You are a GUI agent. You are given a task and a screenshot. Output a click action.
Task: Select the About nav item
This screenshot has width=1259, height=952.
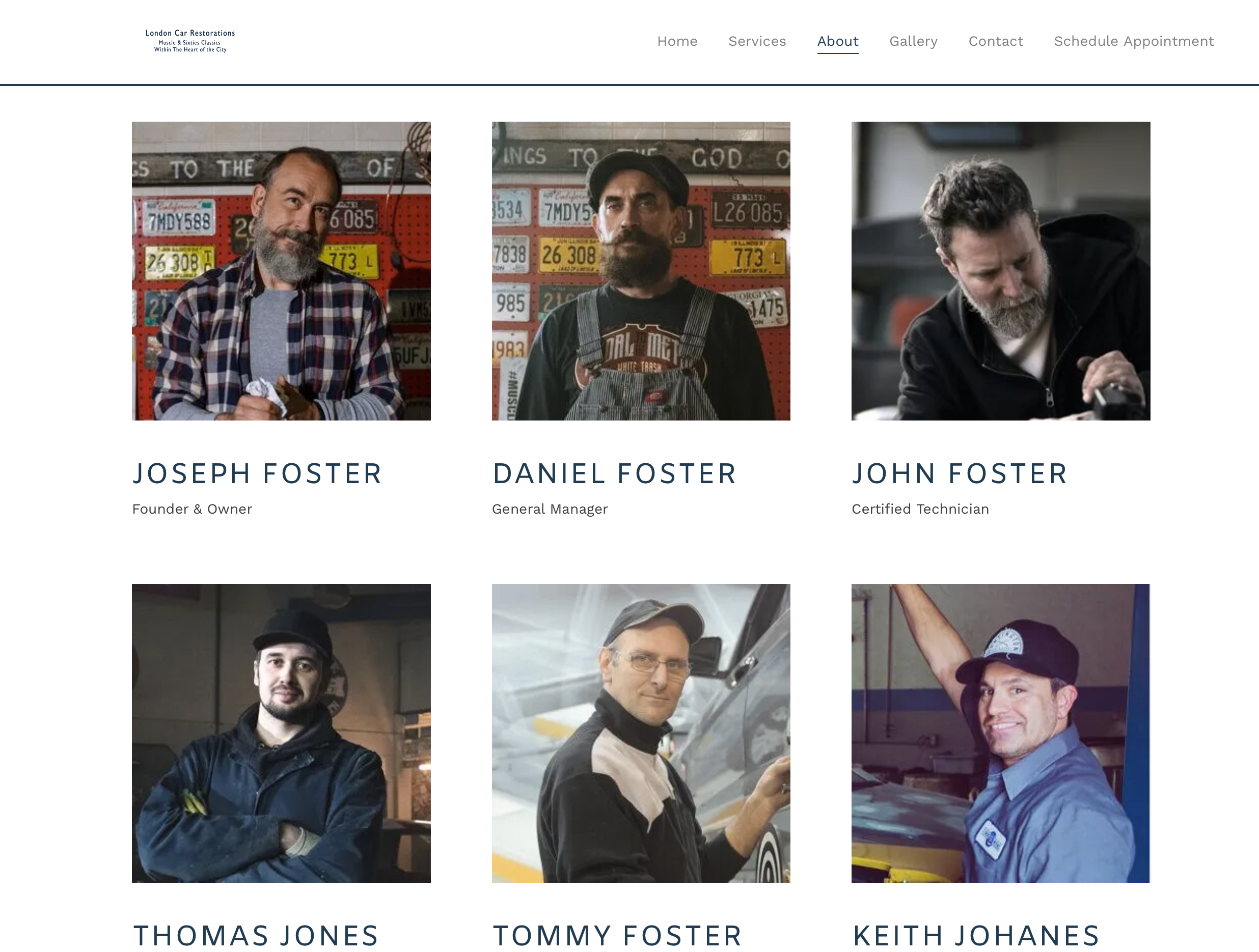[x=838, y=41]
